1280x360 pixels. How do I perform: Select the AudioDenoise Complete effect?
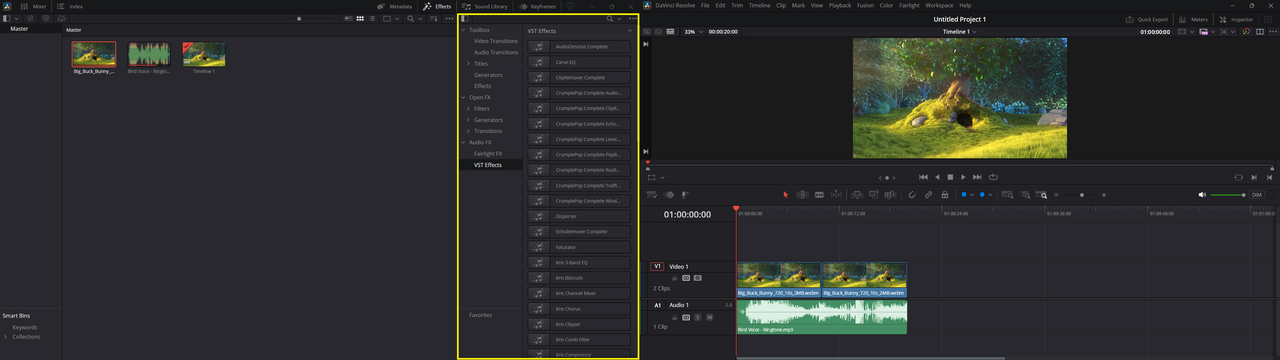click(x=580, y=47)
